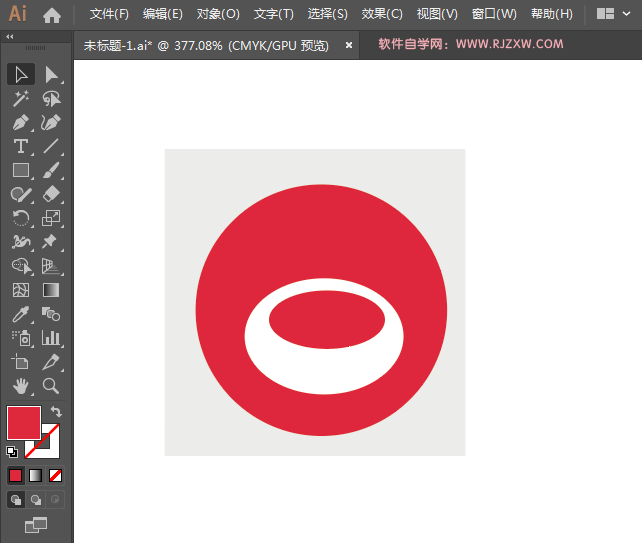The width and height of the screenshot is (642, 543).
Task: Close the 未标题-1.ai document tab
Action: (x=349, y=45)
